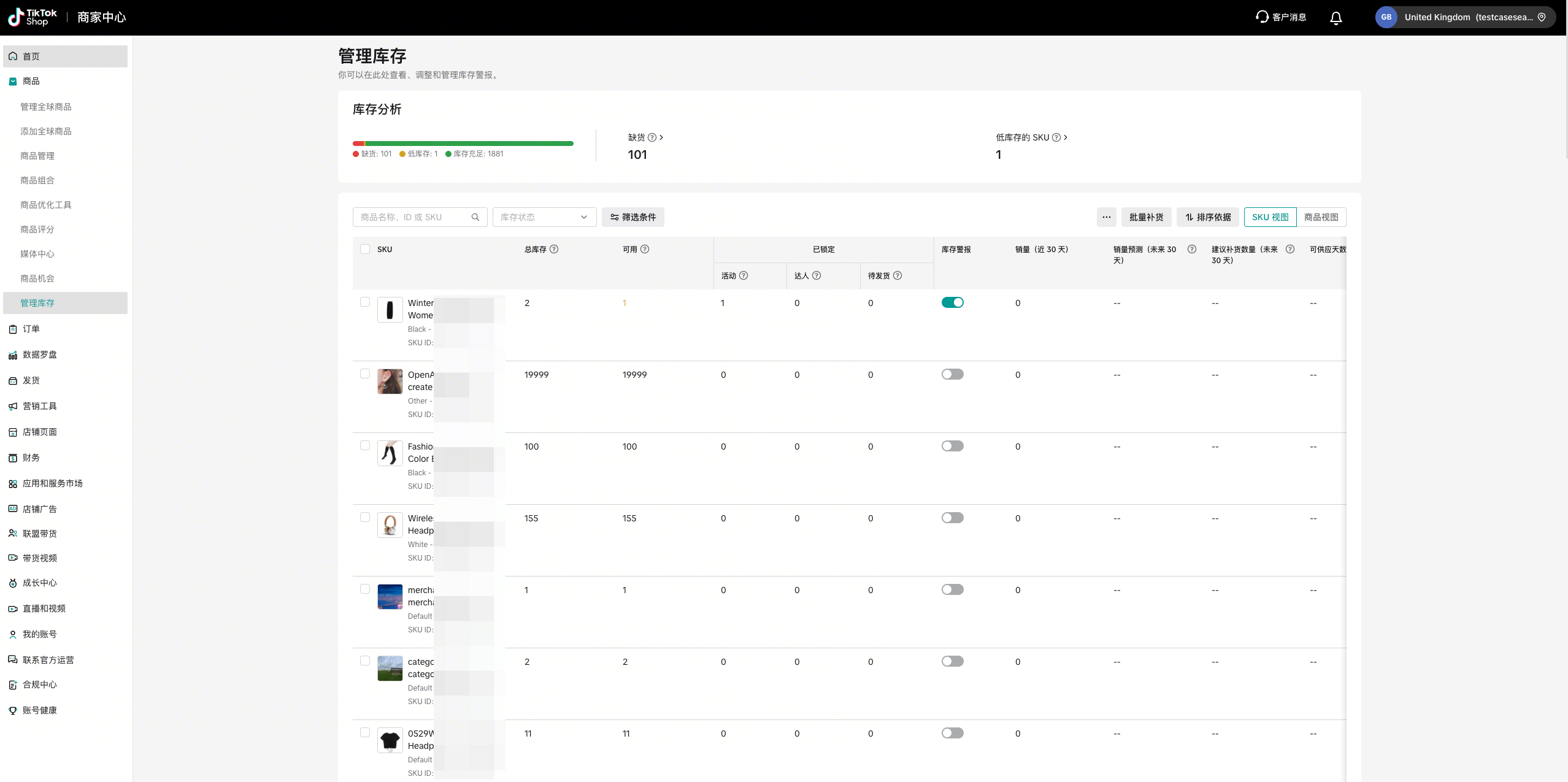Enable stock alert for 19999 stock item
Image resolution: width=1568 pixels, height=782 pixels.
pyautogui.click(x=952, y=374)
